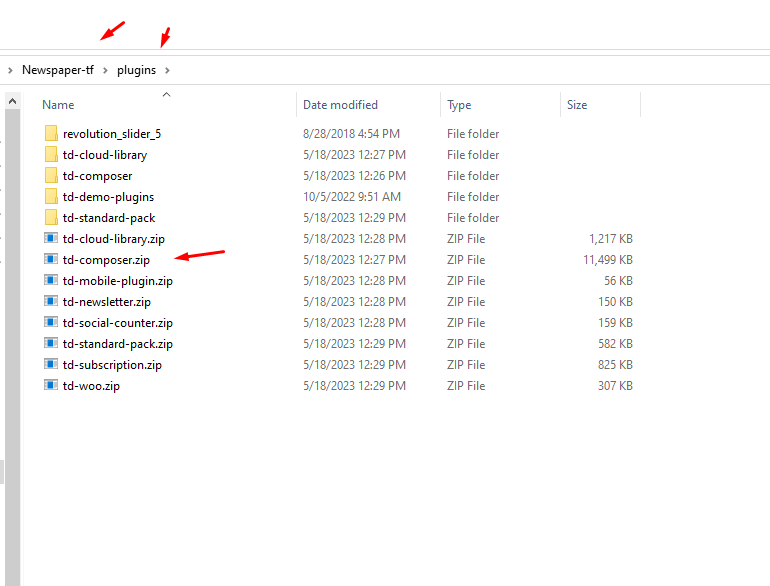This screenshot has height=586, width=770.
Task: Expand the chevron before Newspaper-tf breadcrumb
Action: 10,70
